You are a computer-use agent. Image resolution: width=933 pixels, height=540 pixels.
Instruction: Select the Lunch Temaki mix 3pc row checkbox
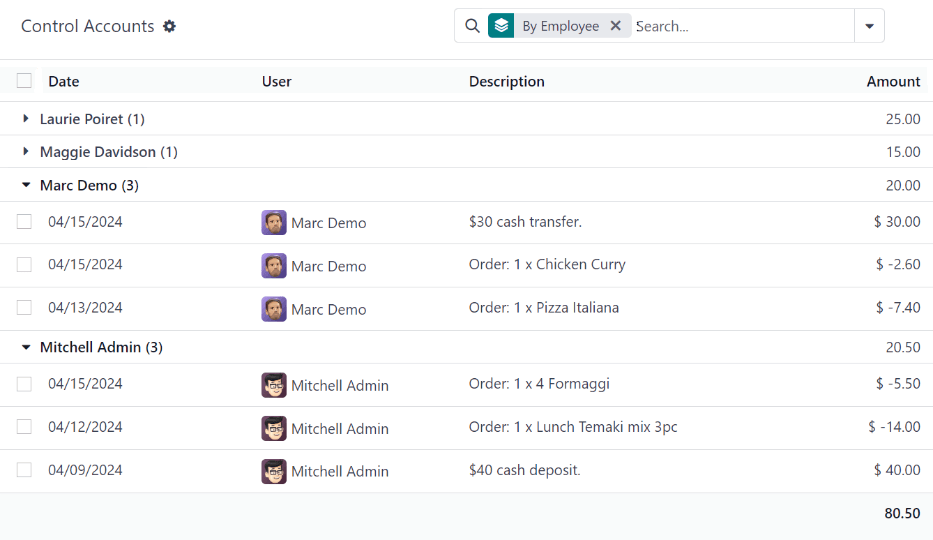click(24, 427)
